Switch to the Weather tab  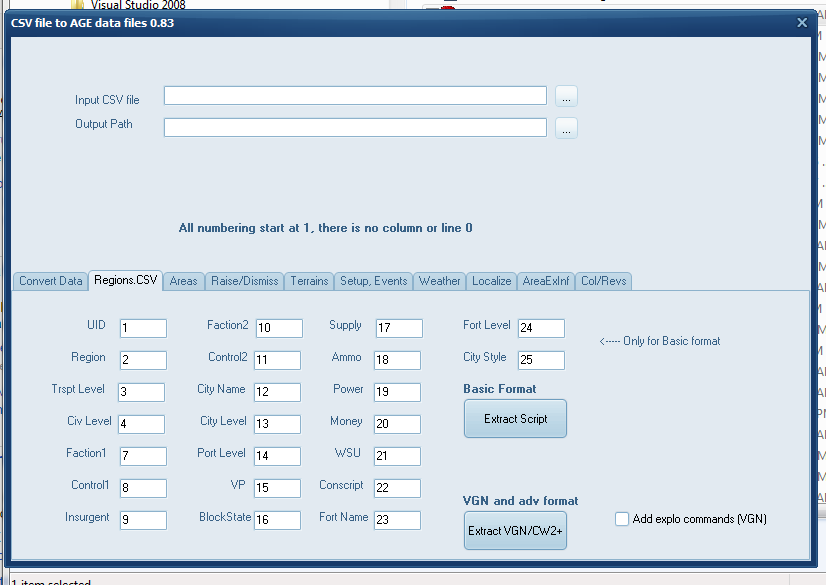pos(440,281)
